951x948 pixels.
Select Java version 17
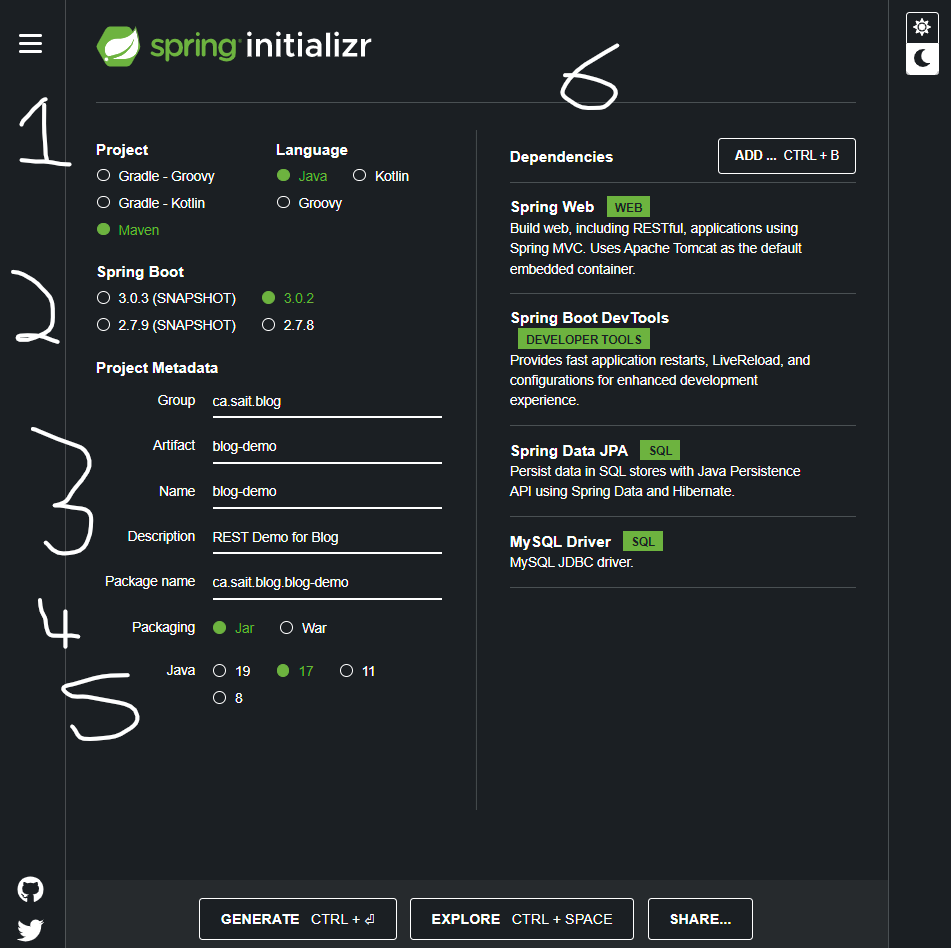click(x=295, y=671)
